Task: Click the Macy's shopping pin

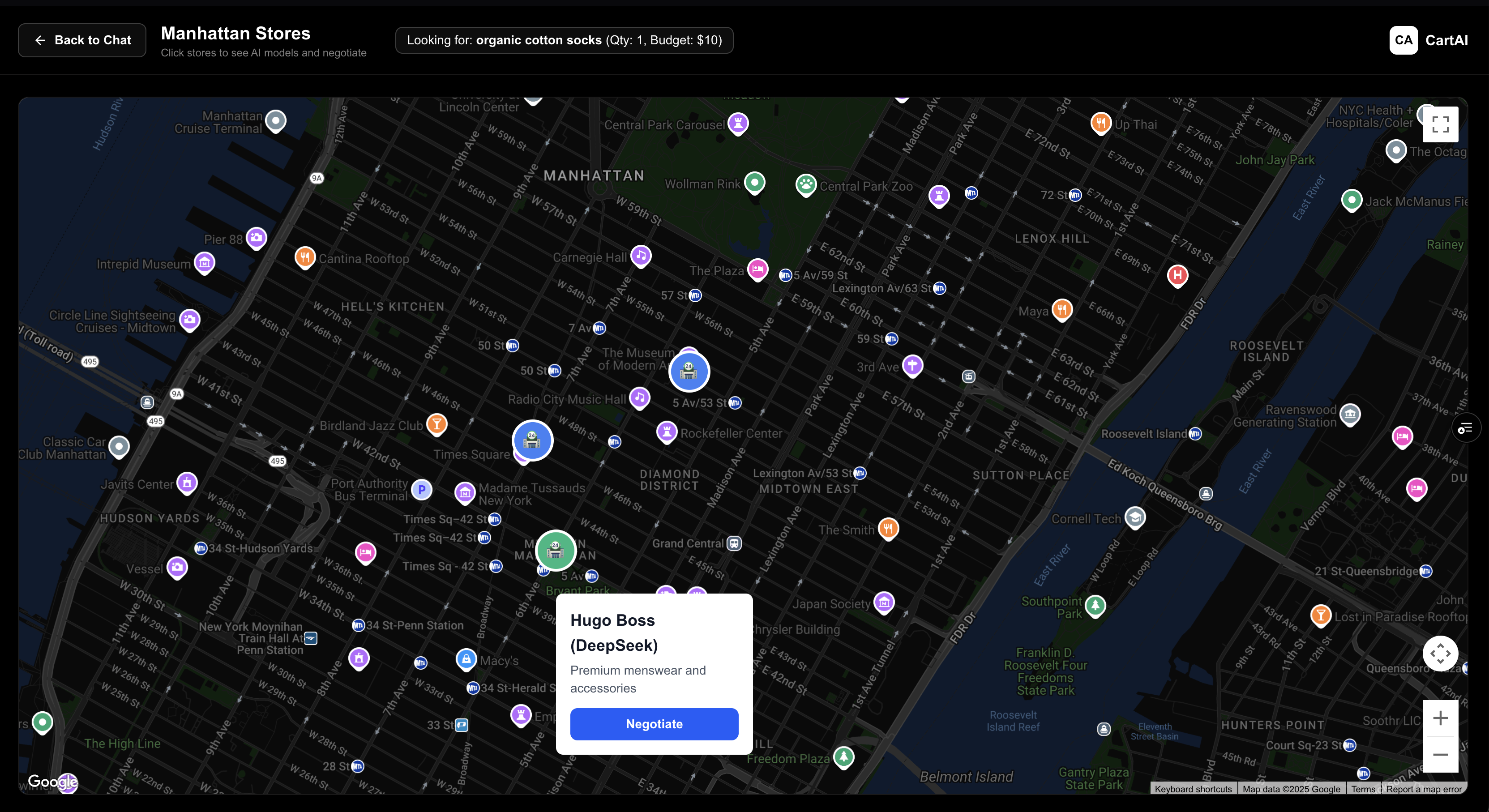Action: [466, 659]
